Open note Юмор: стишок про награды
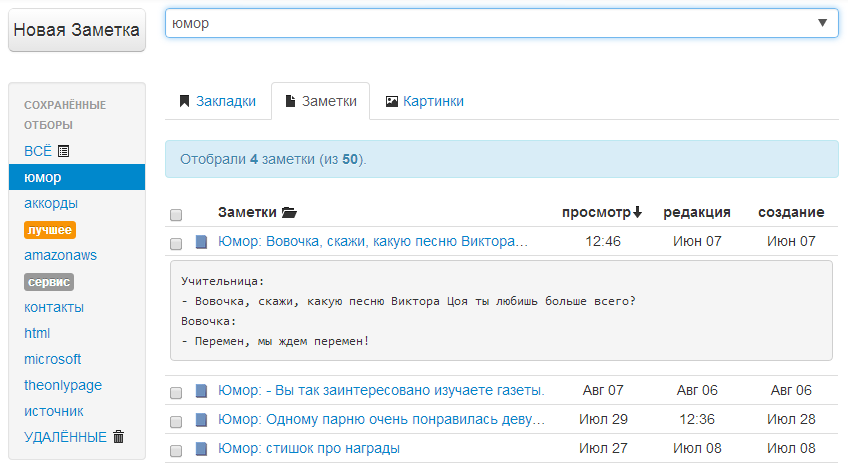This screenshot has height=470, width=848. point(309,448)
